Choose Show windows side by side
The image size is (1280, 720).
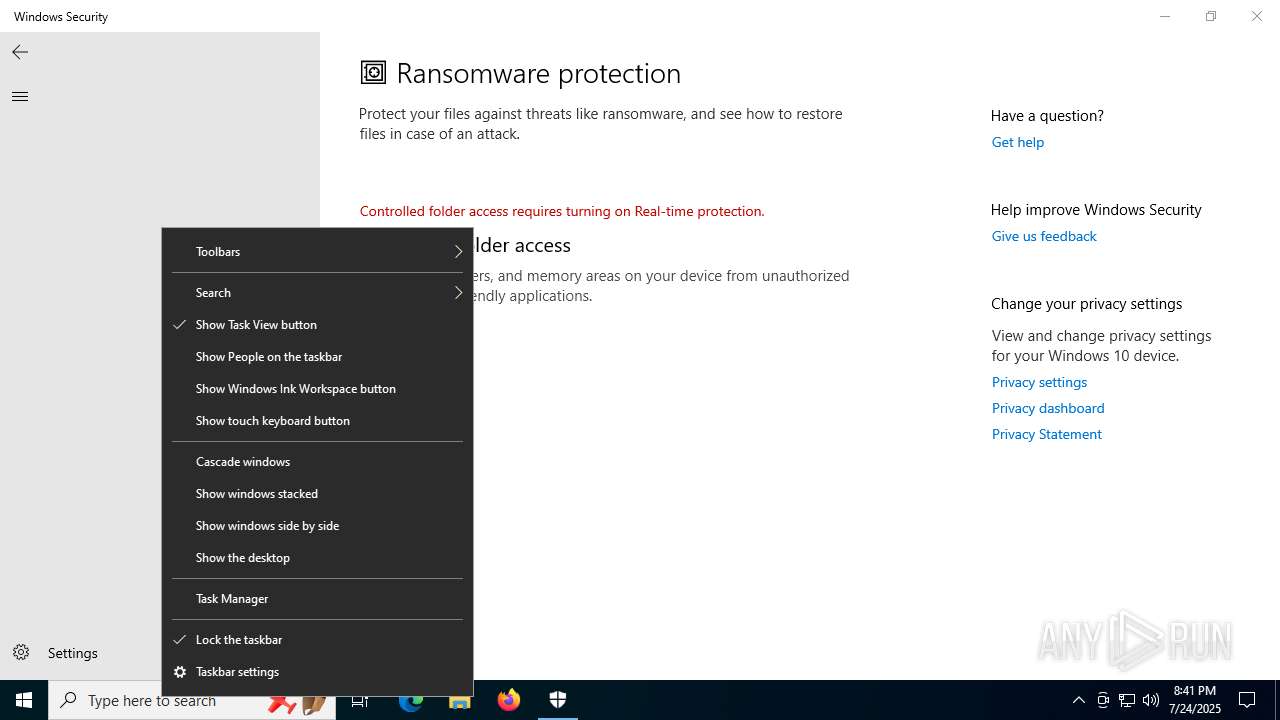pos(317,526)
